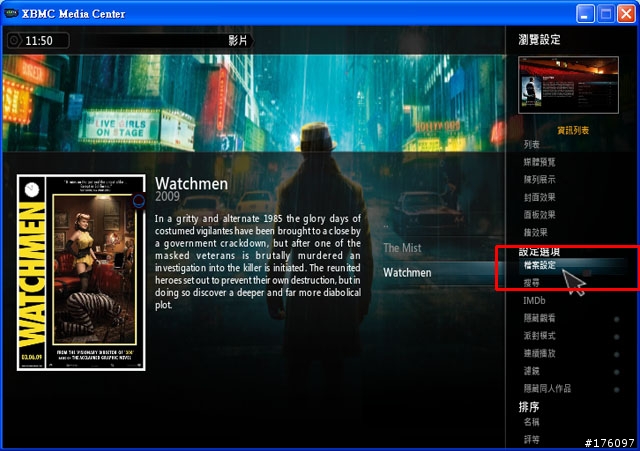Choose the 封面效果 view
This screenshot has width=640, height=451.
coord(540,198)
